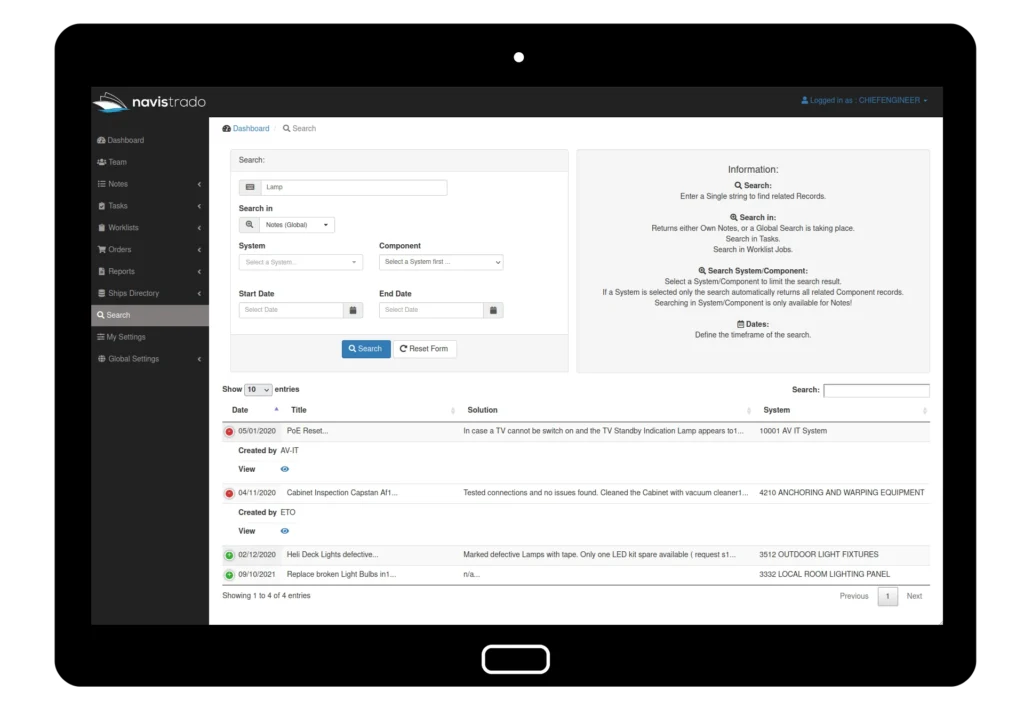
Task: Click the search text field containing Lamp
Action: click(354, 187)
